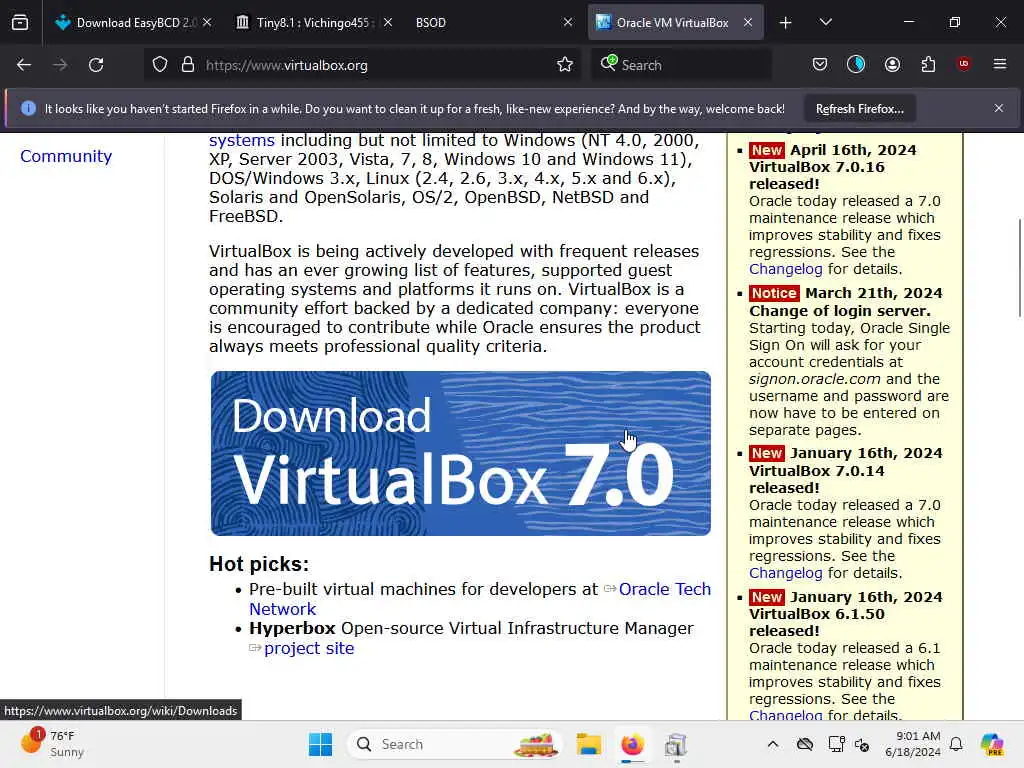1024x768 pixels.
Task: Open clock showing 9:01 AM 6/18/2024
Action: (912, 744)
